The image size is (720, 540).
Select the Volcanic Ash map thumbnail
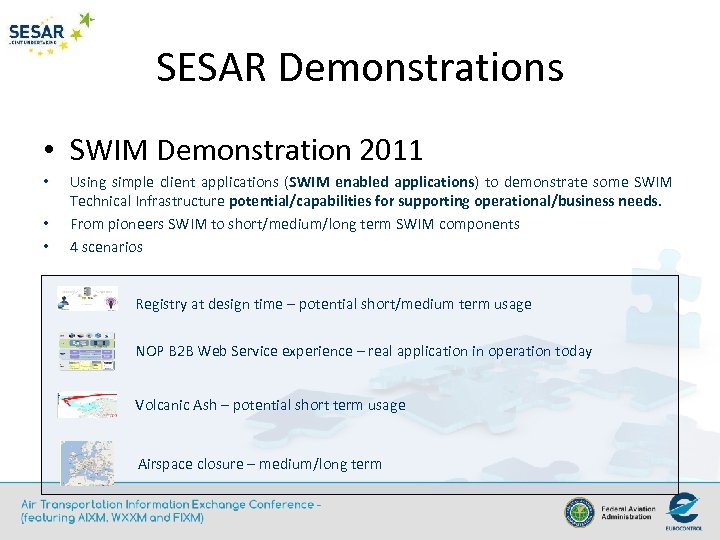[87, 405]
